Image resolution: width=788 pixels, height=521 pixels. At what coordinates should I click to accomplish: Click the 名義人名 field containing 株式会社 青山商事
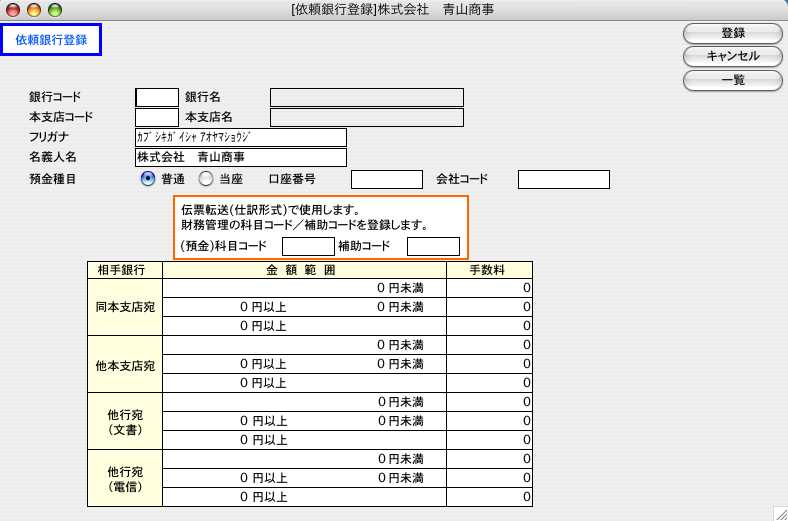pos(240,157)
